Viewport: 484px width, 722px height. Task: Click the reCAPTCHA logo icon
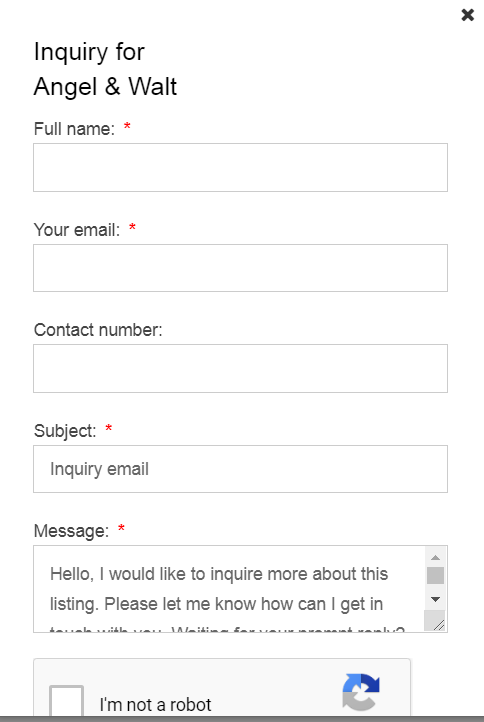[x=361, y=692]
